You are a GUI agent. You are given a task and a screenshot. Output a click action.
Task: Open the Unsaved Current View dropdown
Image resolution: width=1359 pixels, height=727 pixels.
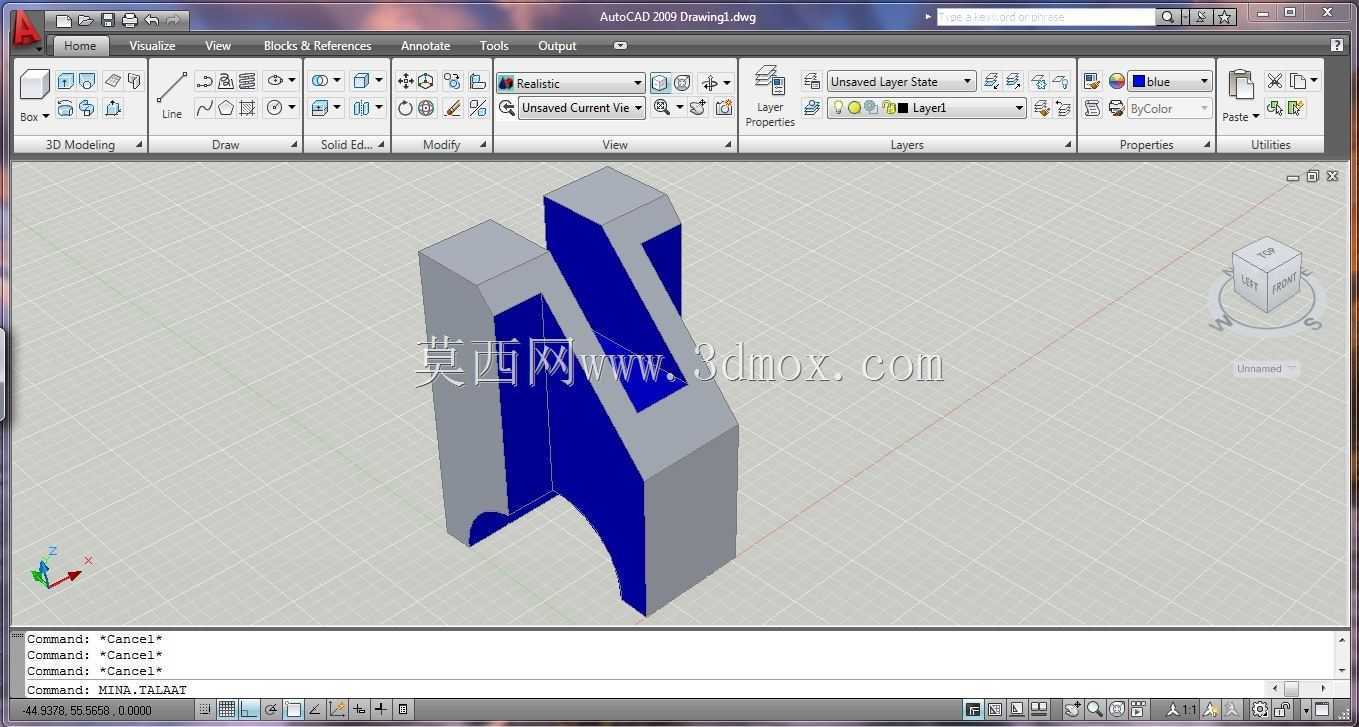pos(582,108)
